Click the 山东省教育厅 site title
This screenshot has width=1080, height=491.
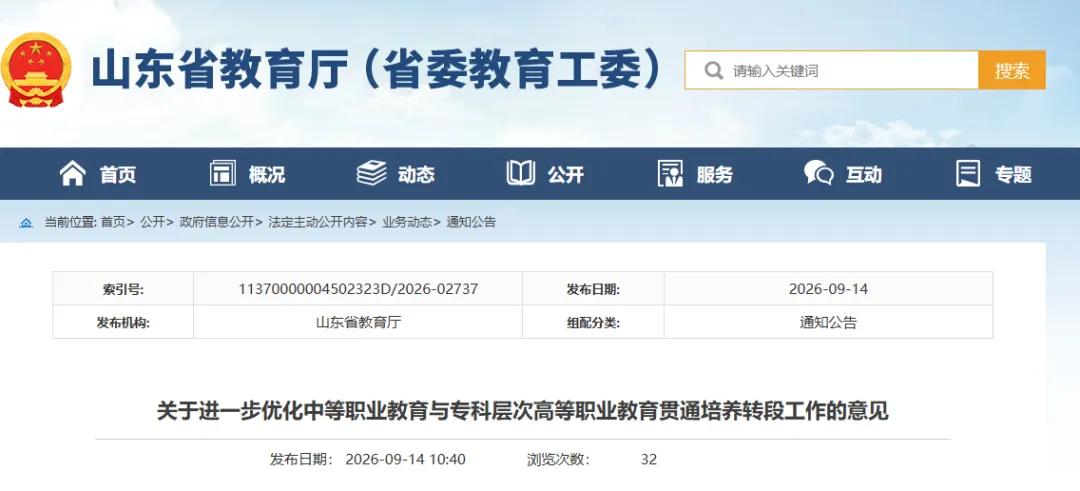click(376, 70)
